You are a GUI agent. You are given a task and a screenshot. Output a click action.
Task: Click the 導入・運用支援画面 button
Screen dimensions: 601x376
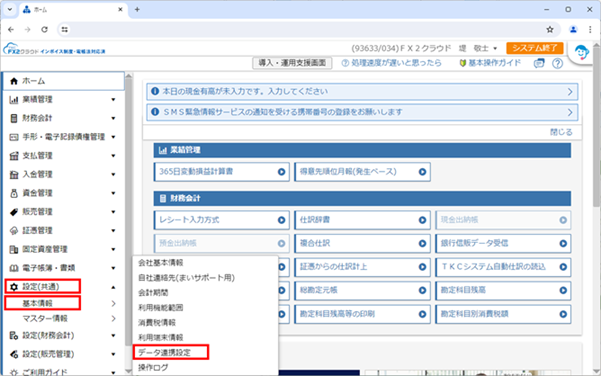click(x=292, y=63)
